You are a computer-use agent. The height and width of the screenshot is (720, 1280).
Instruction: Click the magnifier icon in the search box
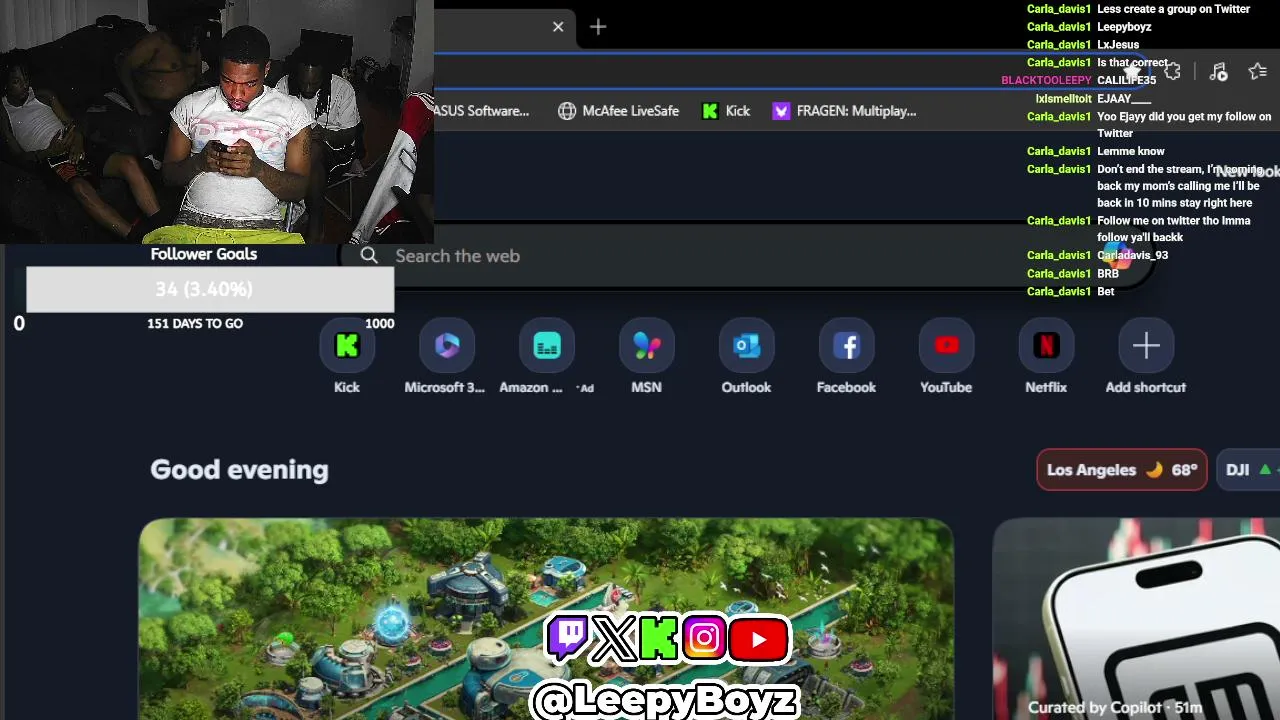pyautogui.click(x=369, y=256)
